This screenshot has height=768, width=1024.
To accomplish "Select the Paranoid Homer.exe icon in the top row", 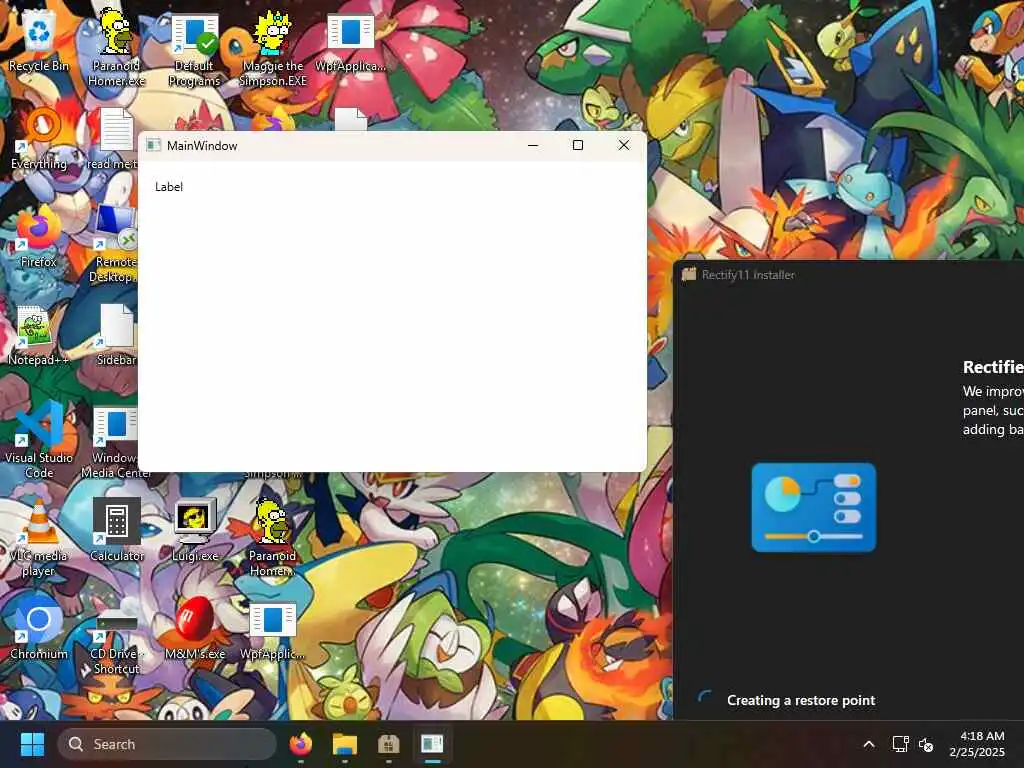I will pyautogui.click(x=116, y=47).
